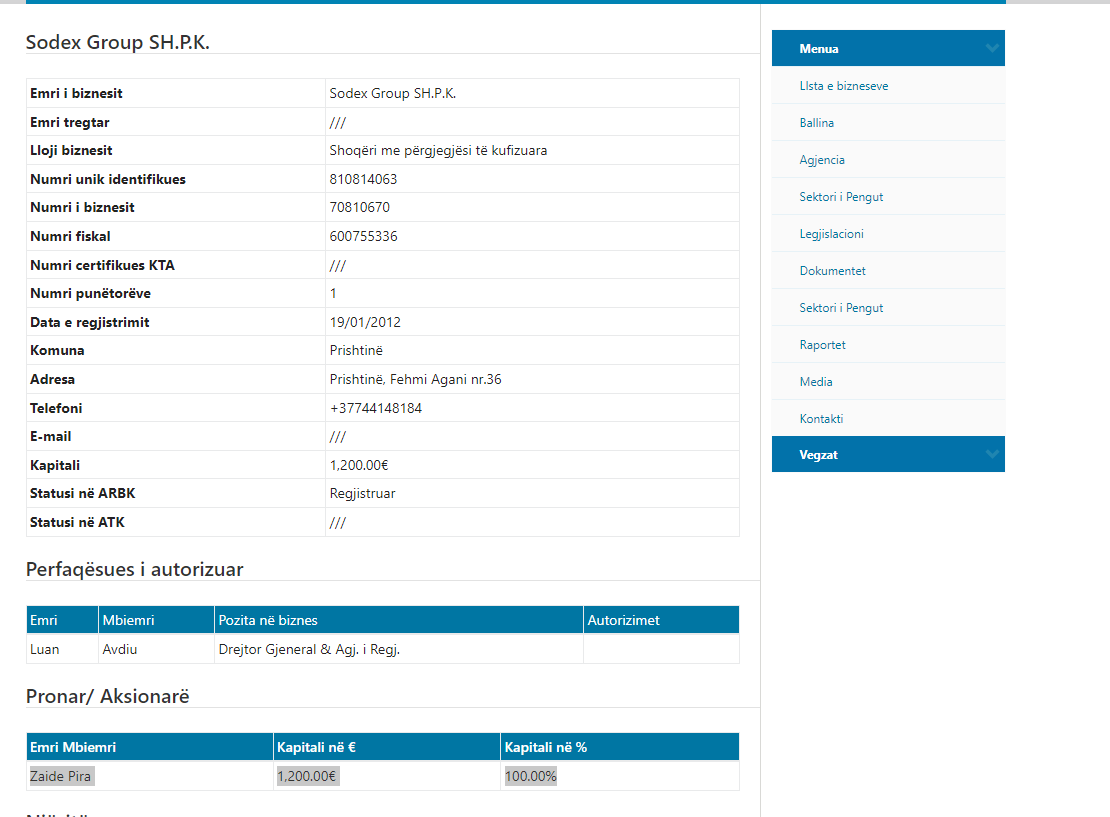Collapse the Menua panel using its chevron

[x=991, y=48]
